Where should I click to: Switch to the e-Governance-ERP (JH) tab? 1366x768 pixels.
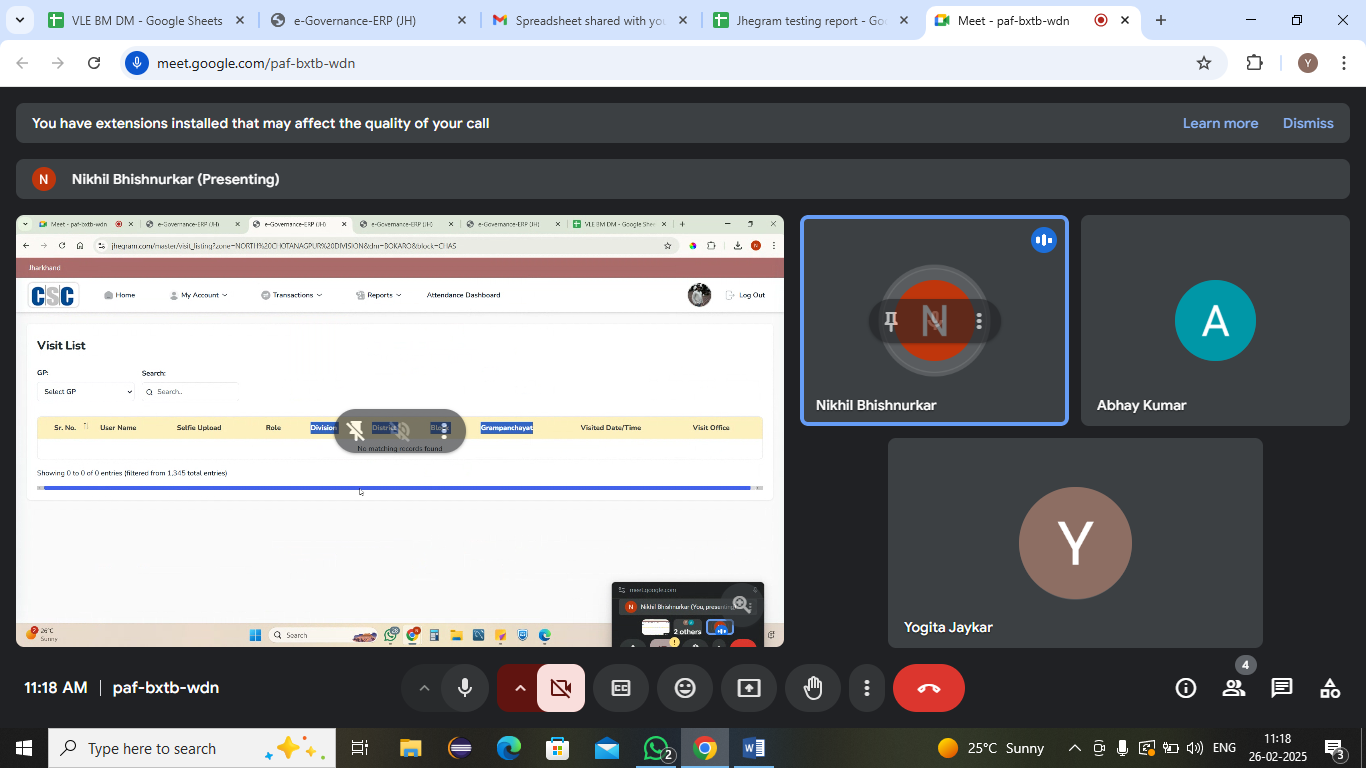(x=369, y=20)
